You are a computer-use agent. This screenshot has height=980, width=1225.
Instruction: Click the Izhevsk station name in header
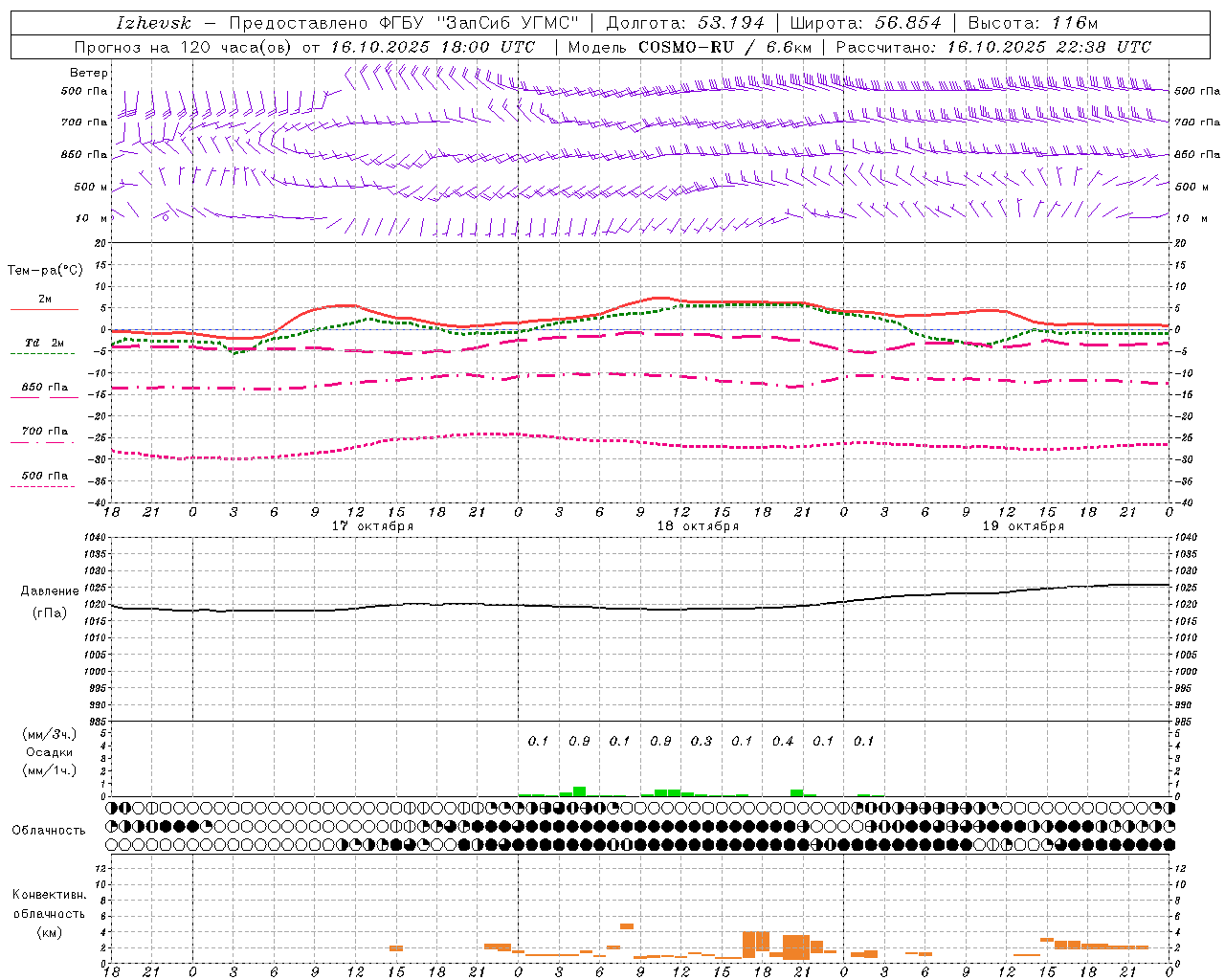point(153,23)
